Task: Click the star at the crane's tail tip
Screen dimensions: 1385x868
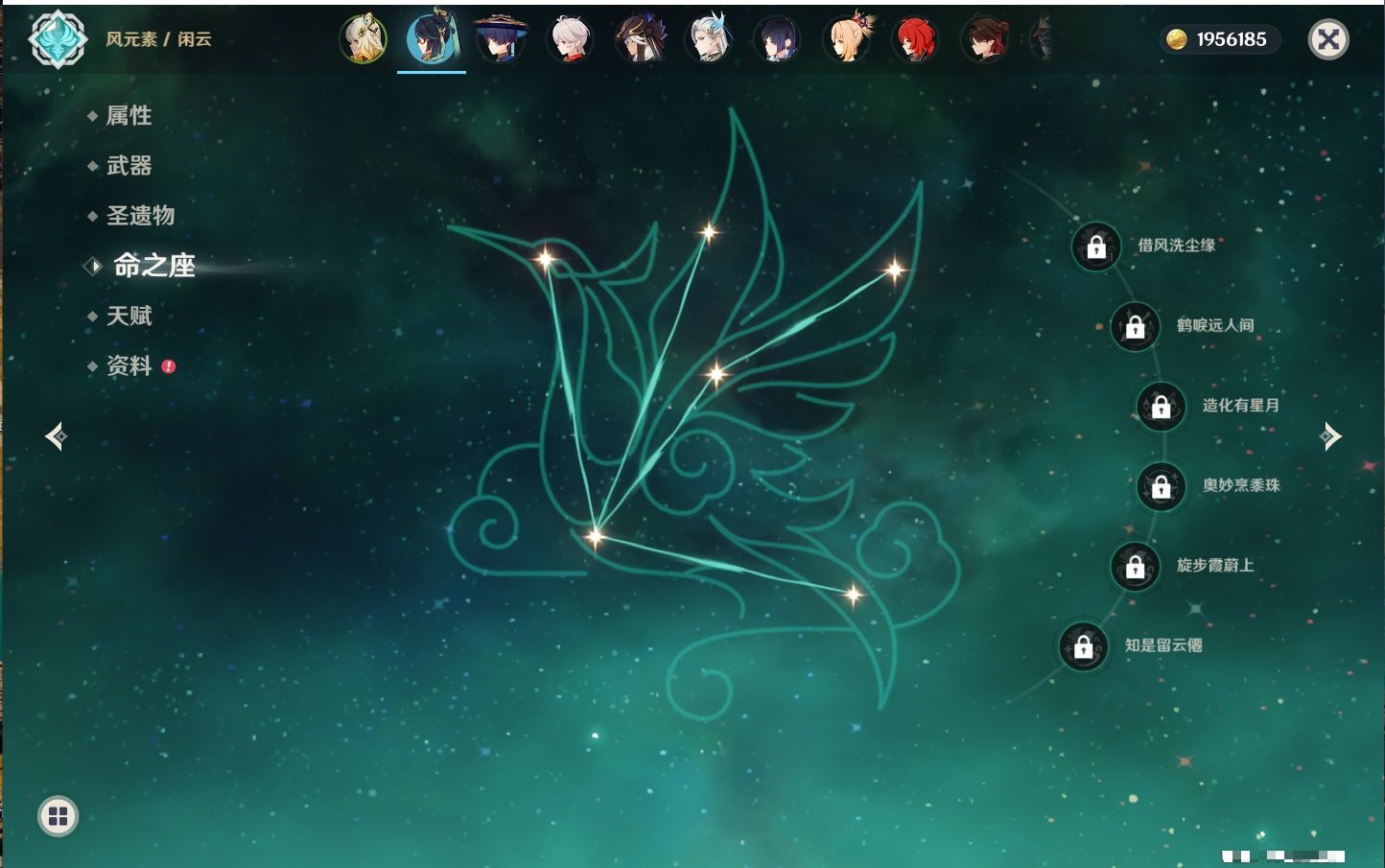Action: tap(853, 596)
